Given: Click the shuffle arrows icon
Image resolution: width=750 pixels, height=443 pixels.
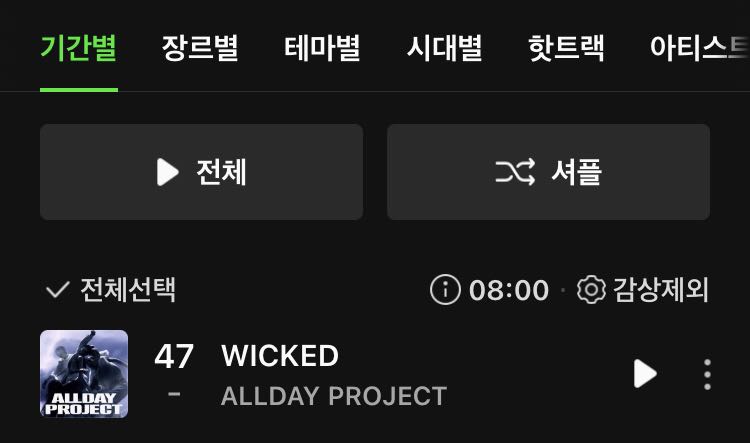Looking at the screenshot, I should [x=515, y=172].
